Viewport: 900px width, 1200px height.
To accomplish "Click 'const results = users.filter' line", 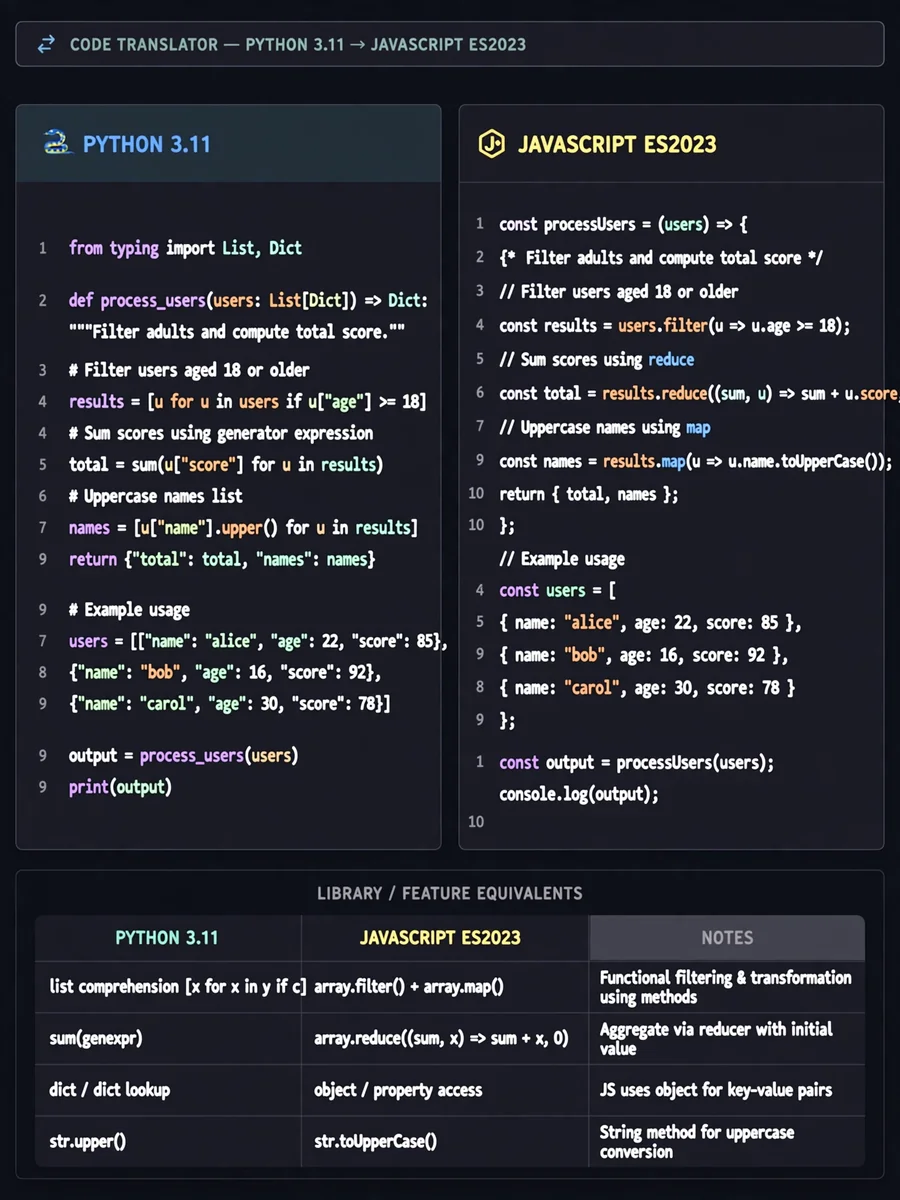I will coord(675,326).
